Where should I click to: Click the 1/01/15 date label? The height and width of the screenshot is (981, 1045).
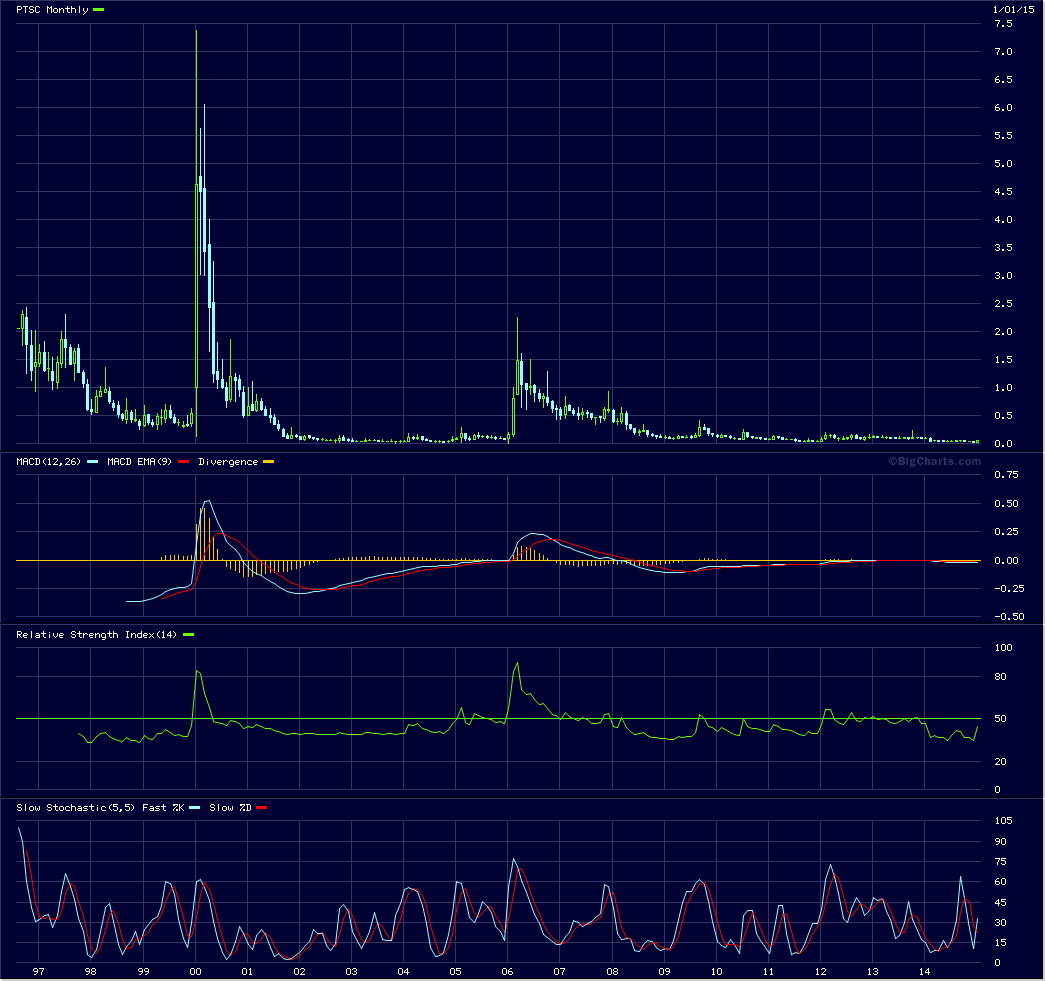(1013, 9)
